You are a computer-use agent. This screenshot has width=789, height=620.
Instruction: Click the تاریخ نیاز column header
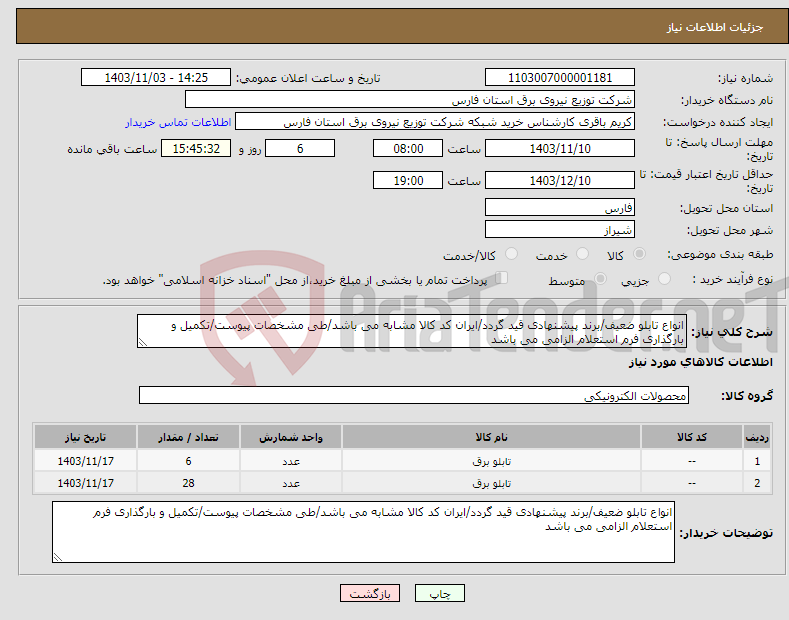(86, 437)
